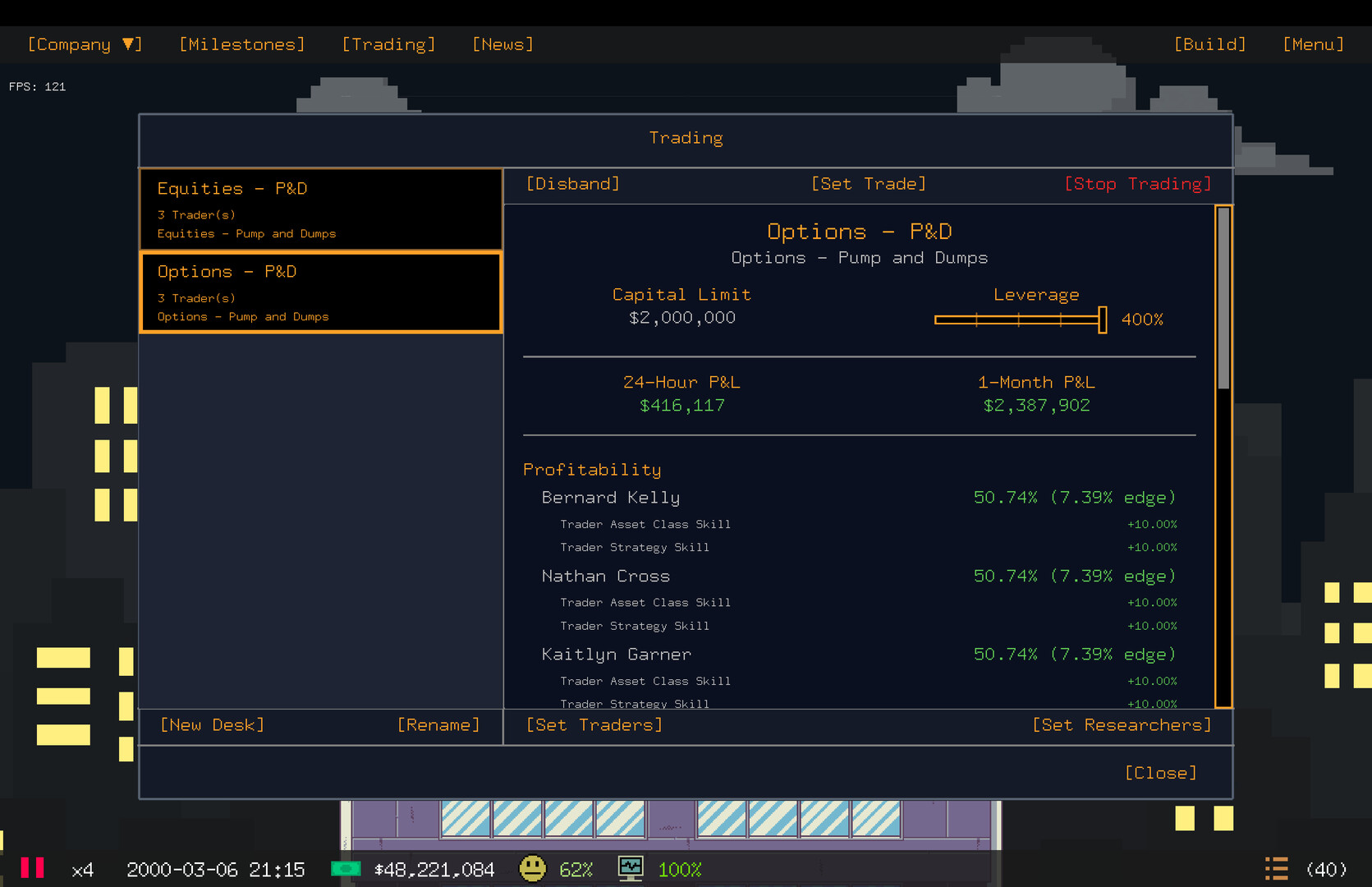Open the Build menu
Image resolution: width=1372 pixels, height=887 pixels.
(x=1209, y=44)
